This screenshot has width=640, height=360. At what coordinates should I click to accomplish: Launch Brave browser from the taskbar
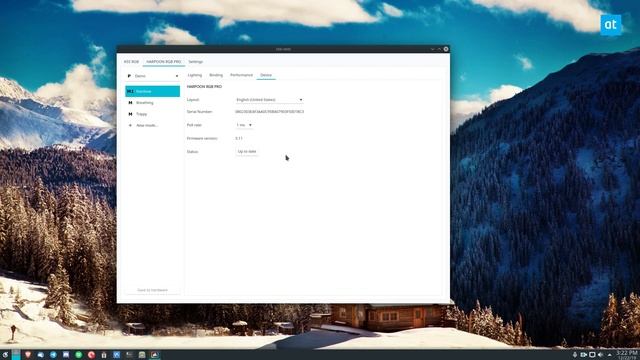(28, 355)
